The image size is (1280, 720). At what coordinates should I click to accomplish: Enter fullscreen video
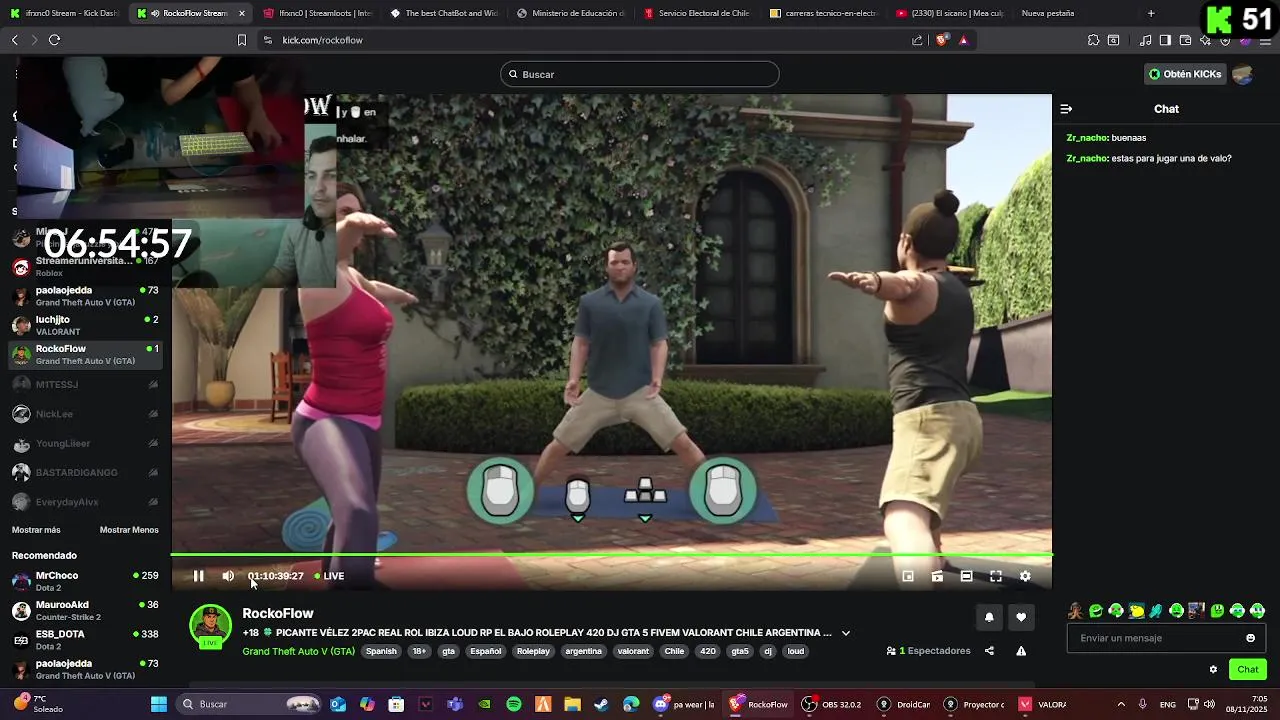(996, 576)
